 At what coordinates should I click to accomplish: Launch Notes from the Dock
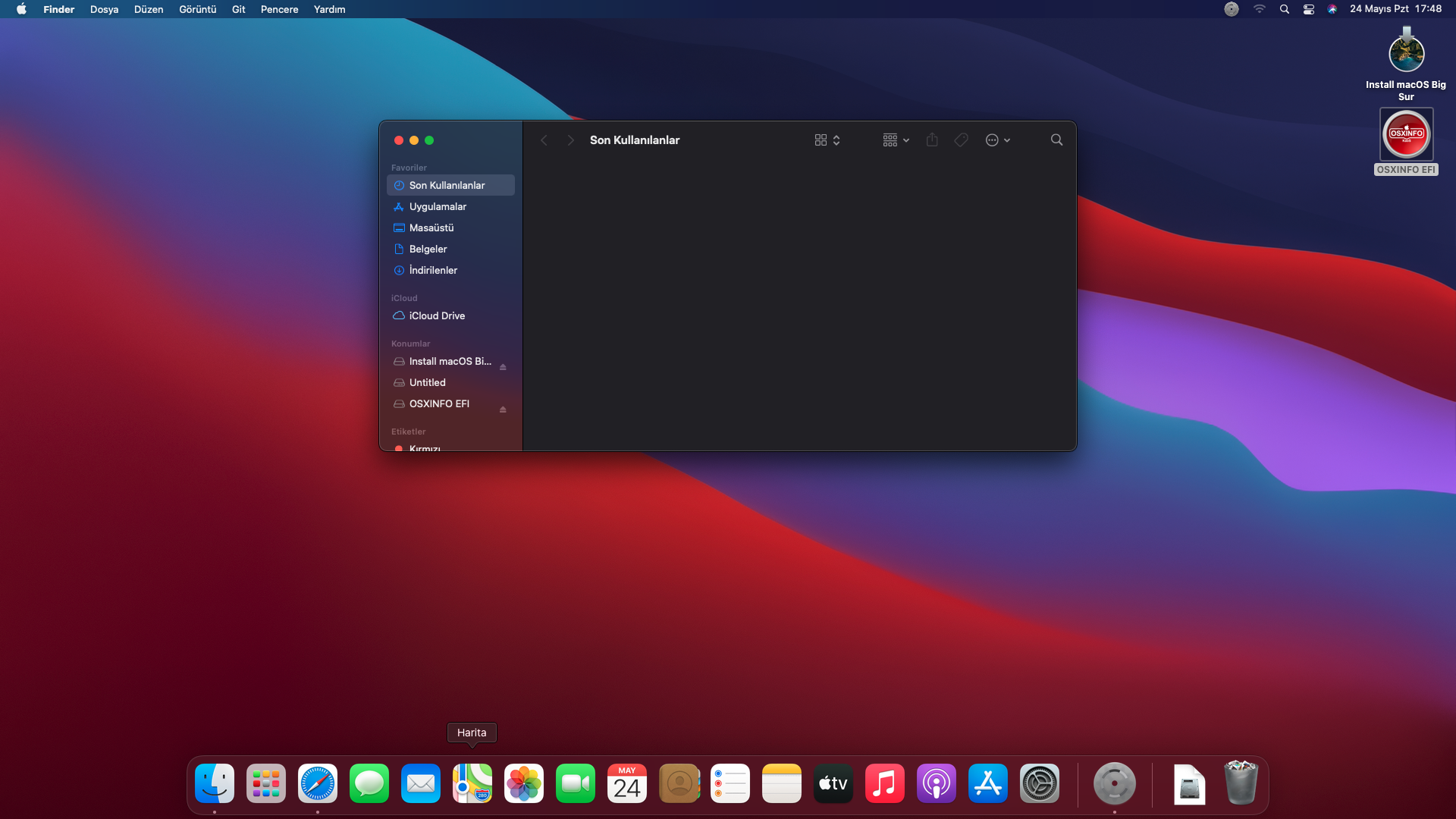[x=782, y=783]
